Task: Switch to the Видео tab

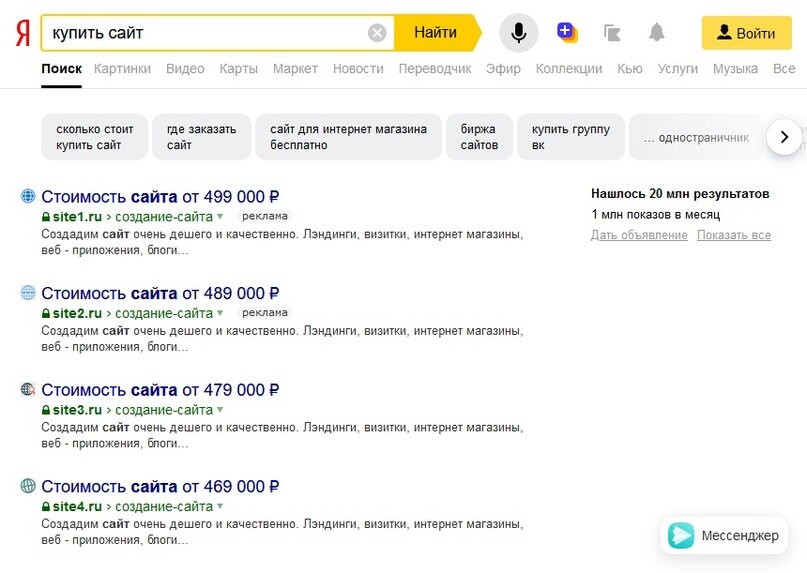Action: (185, 69)
